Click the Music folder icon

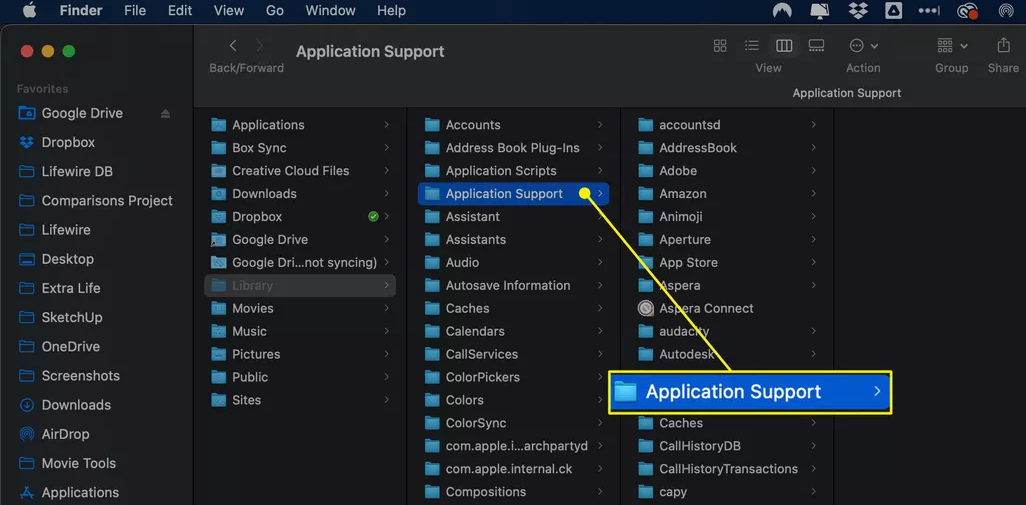219,331
